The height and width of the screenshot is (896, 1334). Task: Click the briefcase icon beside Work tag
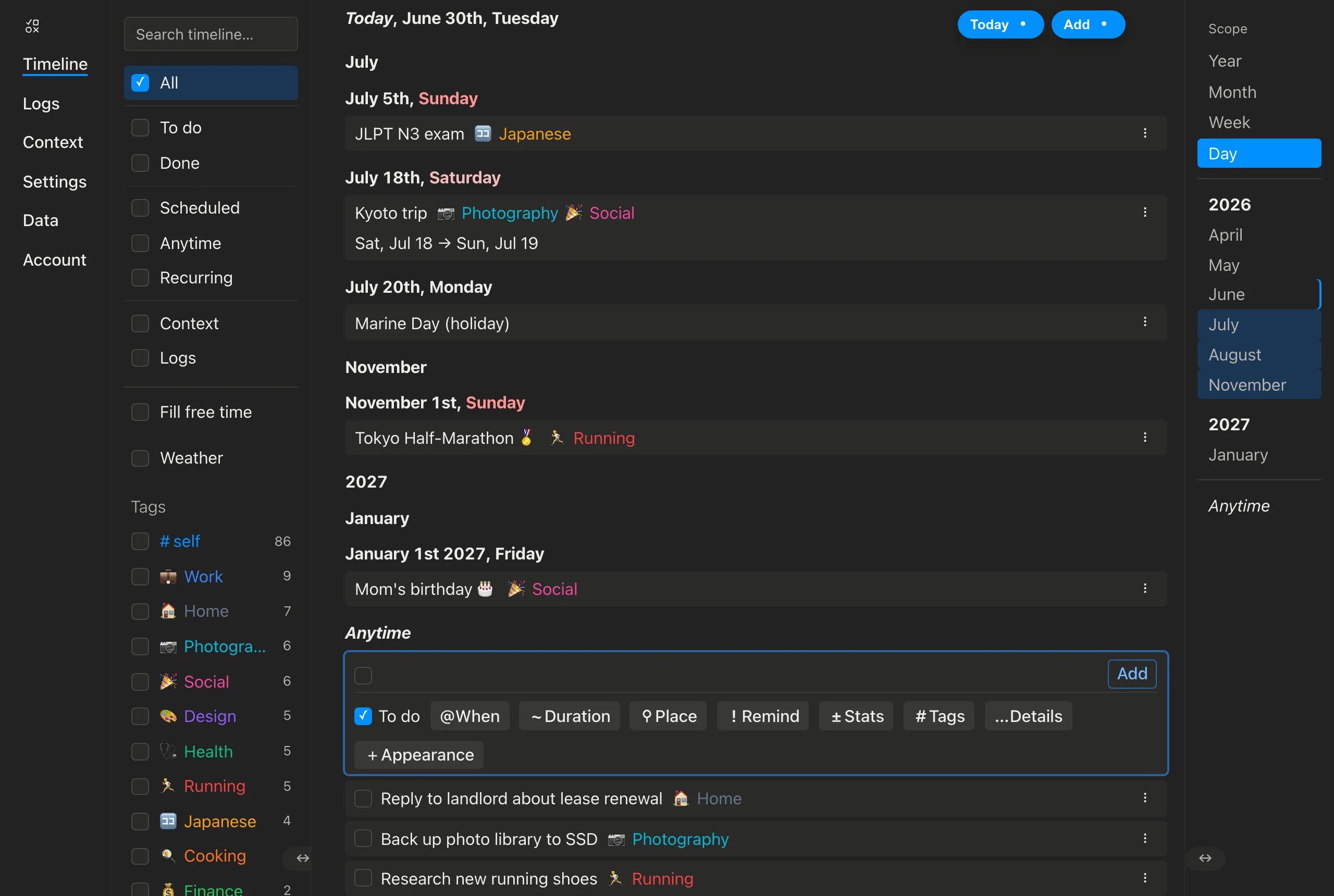pyautogui.click(x=168, y=577)
